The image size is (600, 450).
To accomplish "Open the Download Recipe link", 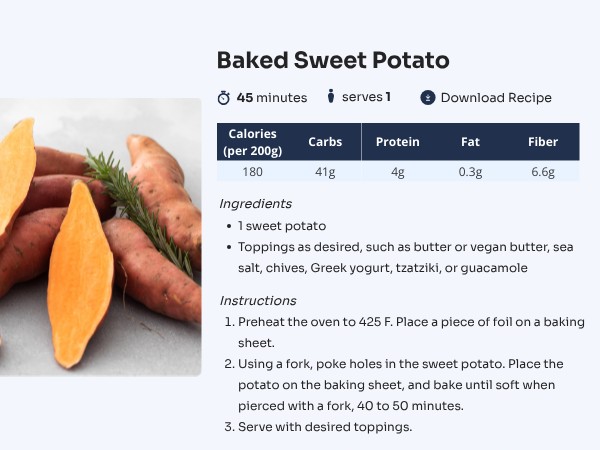I will pyautogui.click(x=496, y=97).
